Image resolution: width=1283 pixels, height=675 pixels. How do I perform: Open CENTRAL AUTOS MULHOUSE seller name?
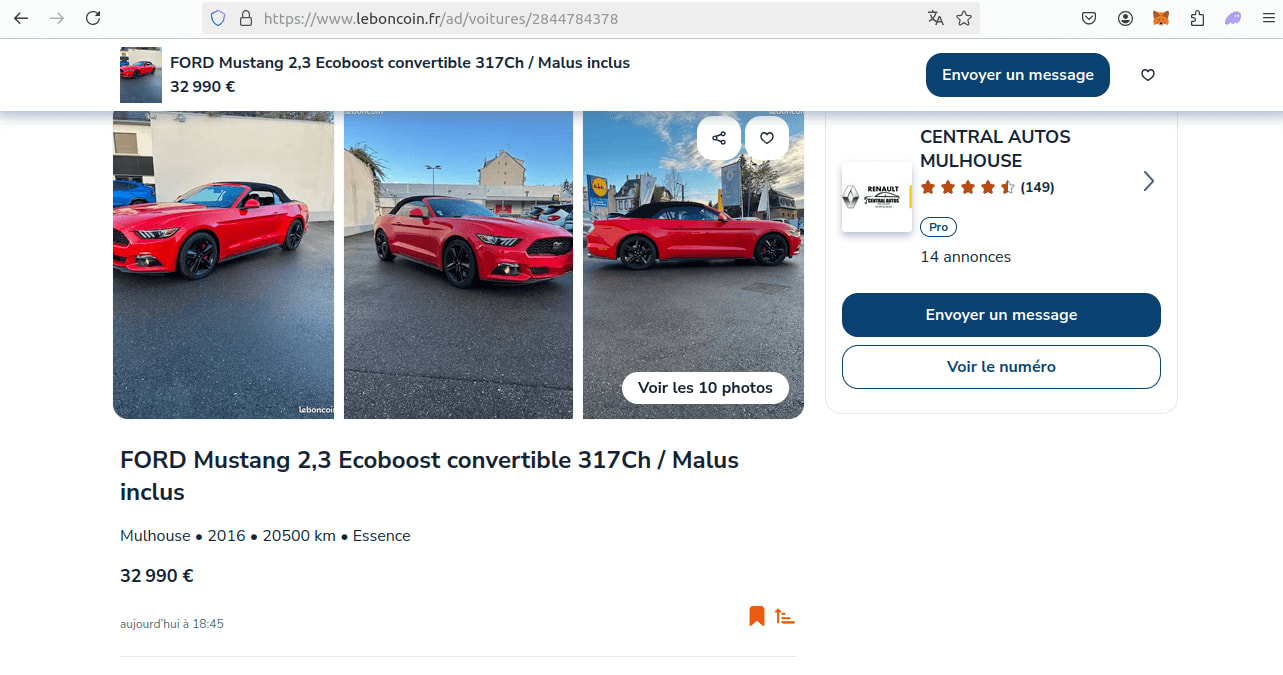pyautogui.click(x=995, y=149)
